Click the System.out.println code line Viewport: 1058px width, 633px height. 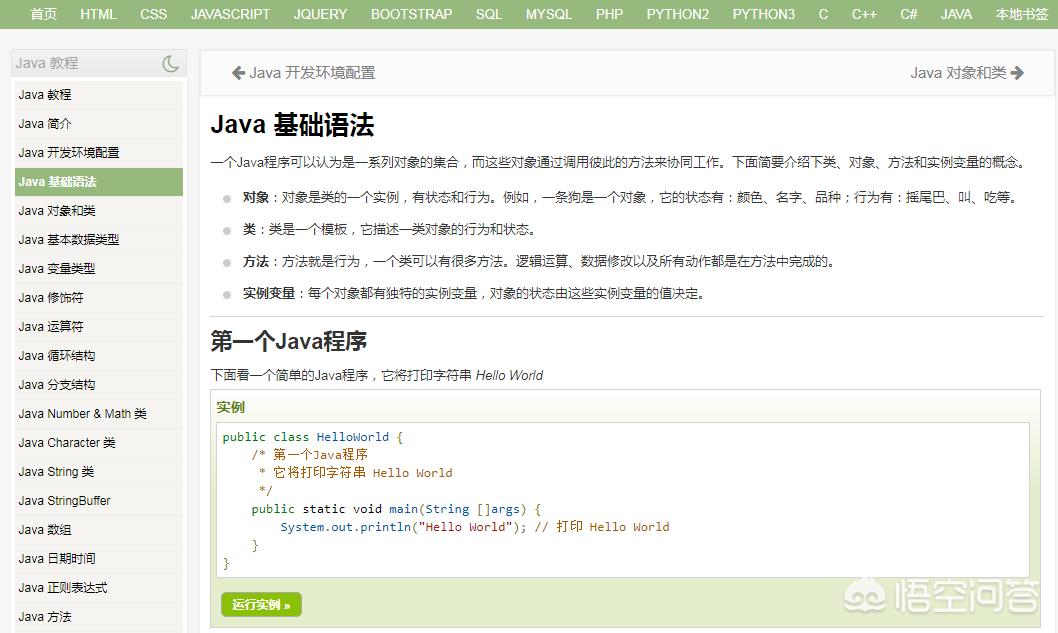pos(475,527)
